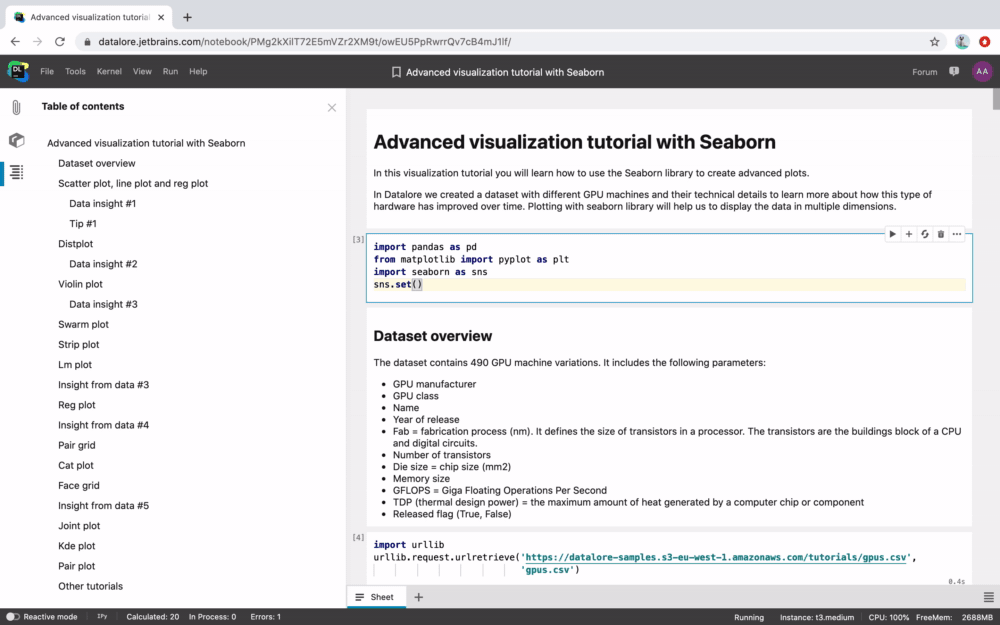The image size is (1000, 625).
Task: Delete the cell with trash icon
Action: [941, 234]
